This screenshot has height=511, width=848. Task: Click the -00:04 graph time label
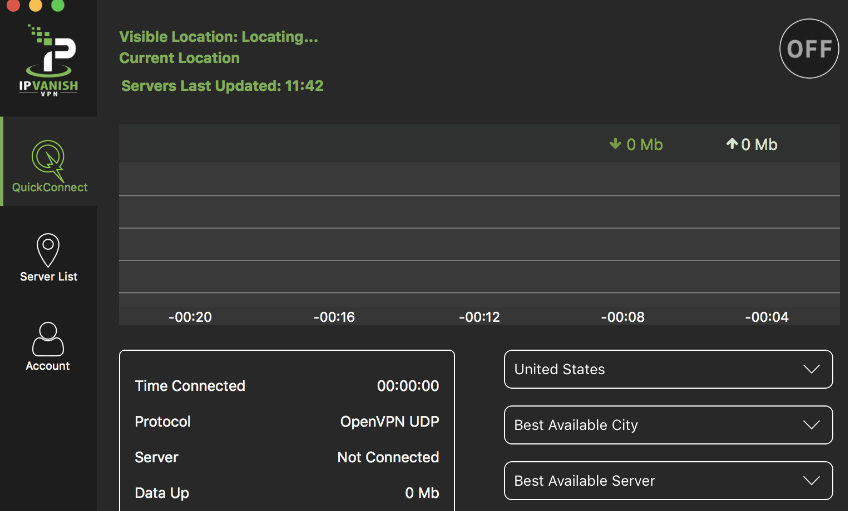pyautogui.click(x=766, y=317)
